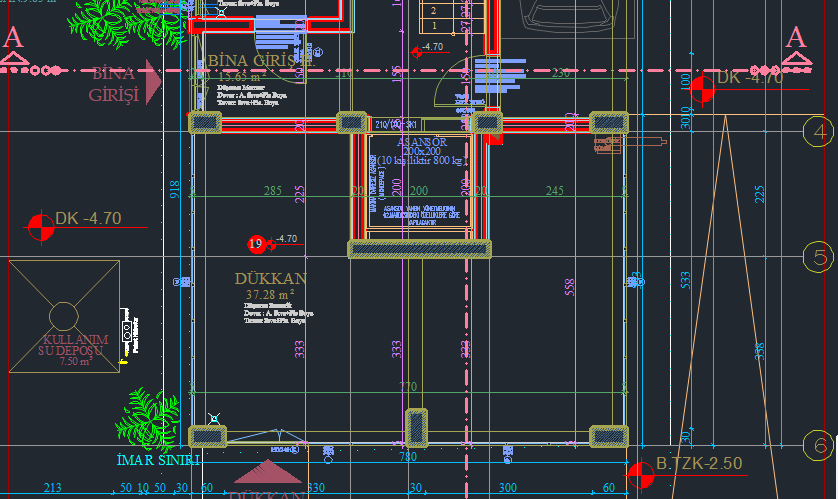Click the hatched column at bottom-right shop corner
The height and width of the screenshot is (499, 838).
(608, 436)
